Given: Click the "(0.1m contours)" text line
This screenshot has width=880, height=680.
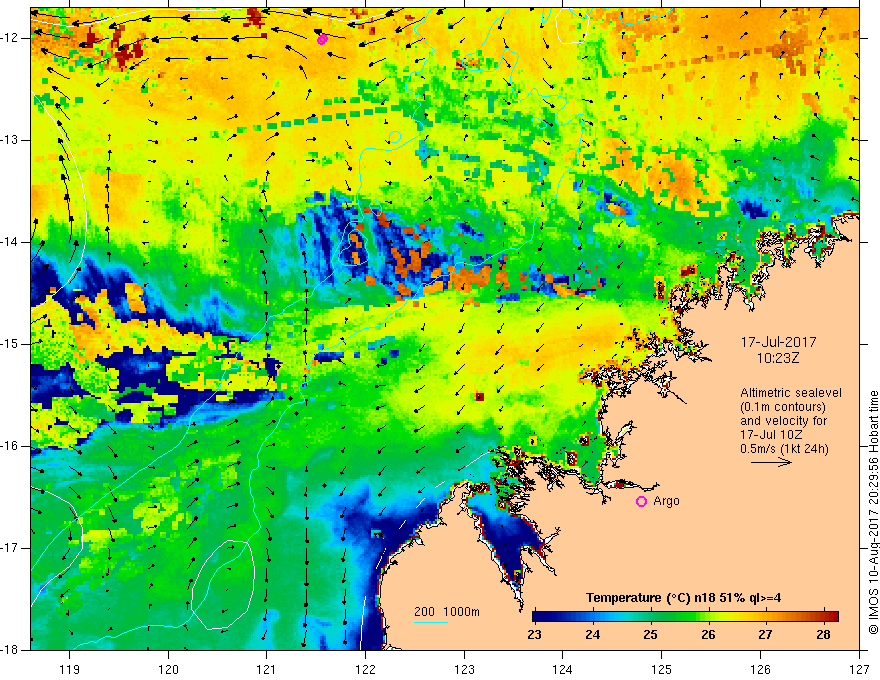Looking at the screenshot, I should 783,407.
